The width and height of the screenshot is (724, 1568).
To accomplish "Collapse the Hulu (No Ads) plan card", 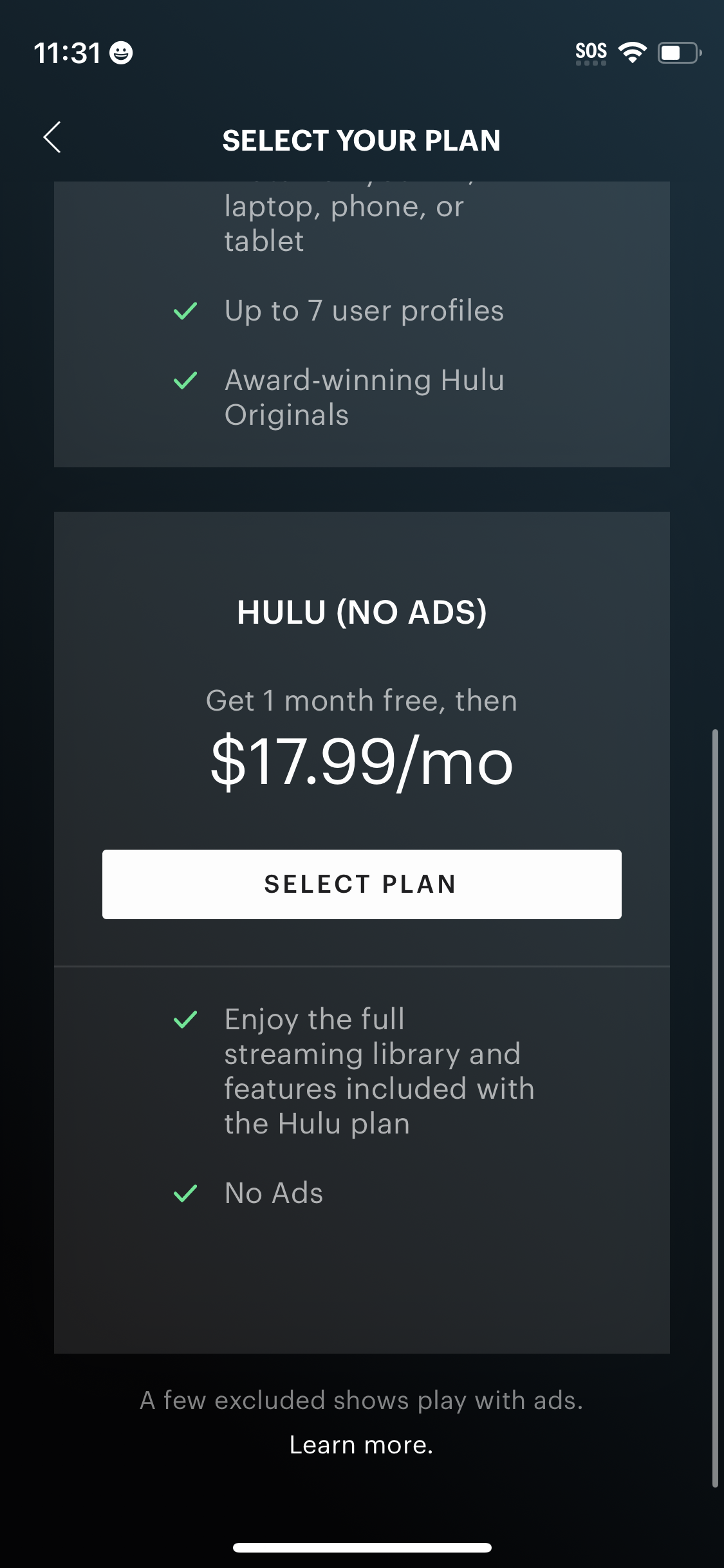I will coord(362,612).
